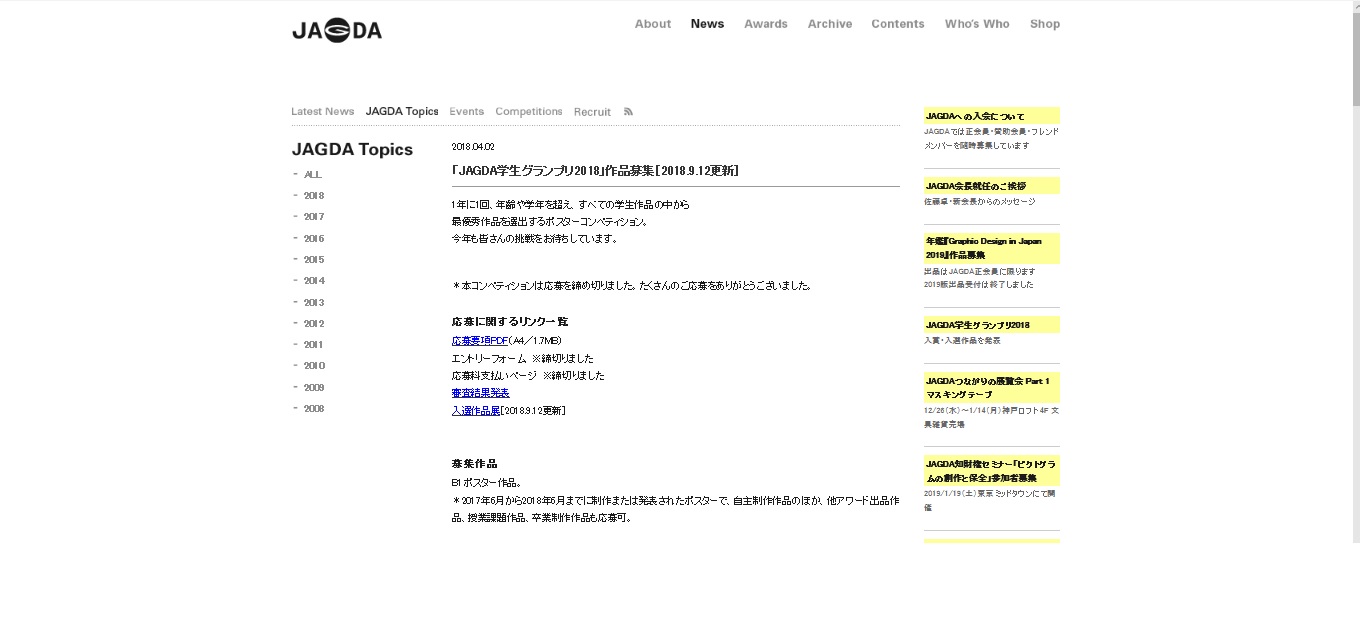Filter topics by year 2015
This screenshot has width=1360, height=630.
tap(314, 260)
